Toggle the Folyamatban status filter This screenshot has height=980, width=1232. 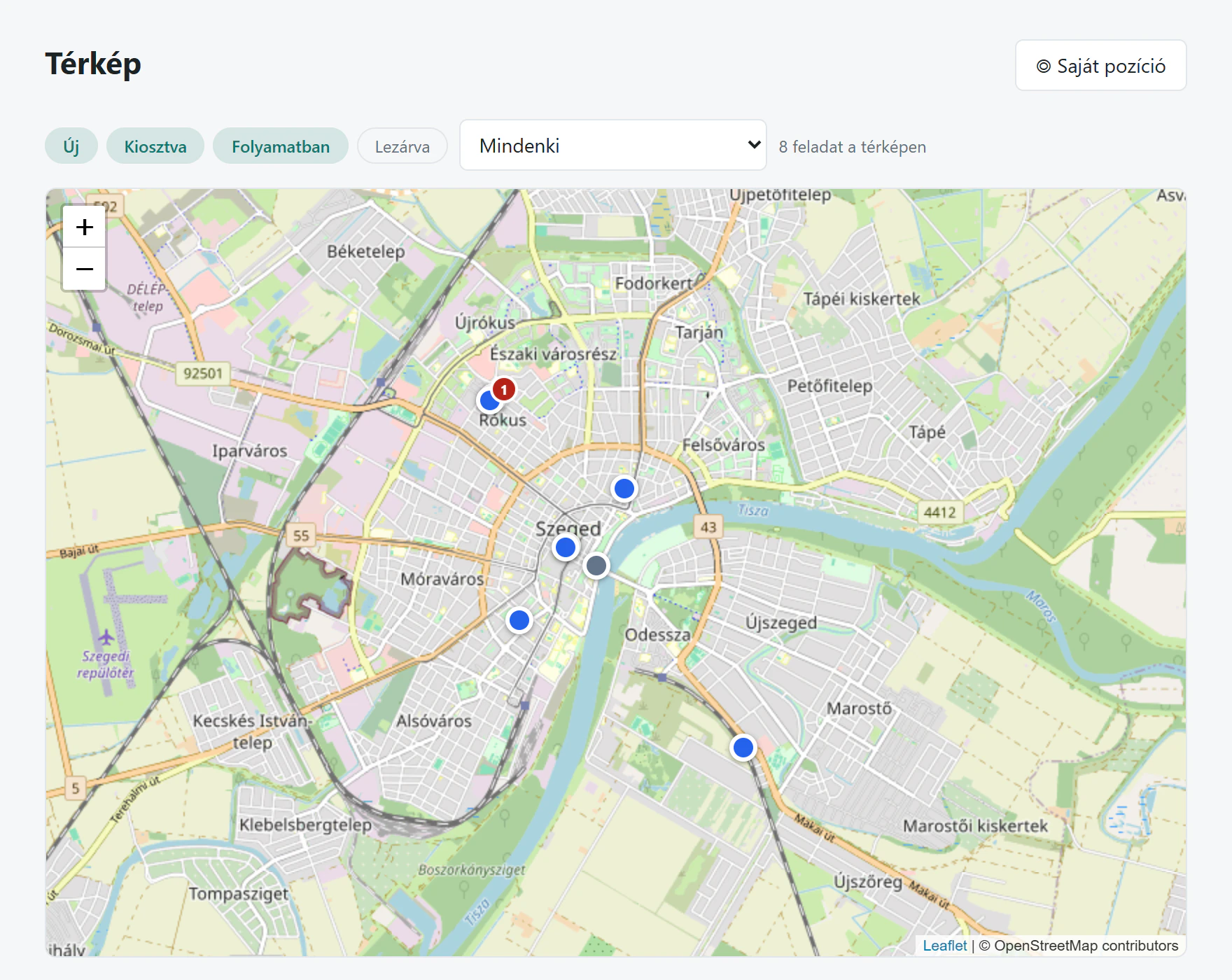[281, 146]
